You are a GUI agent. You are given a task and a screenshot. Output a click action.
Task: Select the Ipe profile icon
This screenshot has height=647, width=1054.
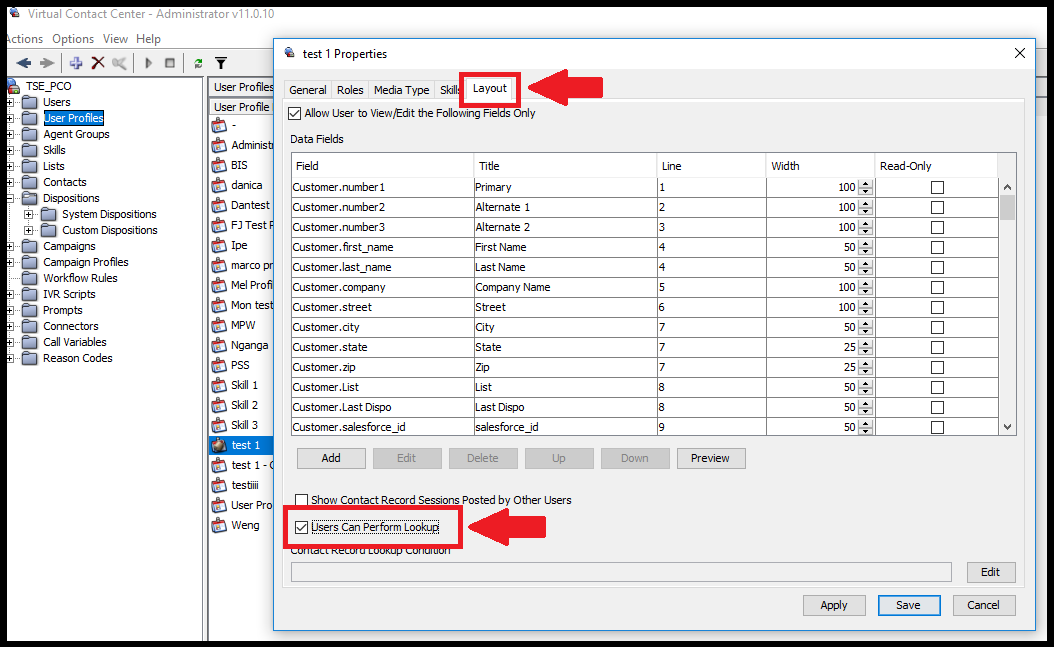[x=219, y=245]
